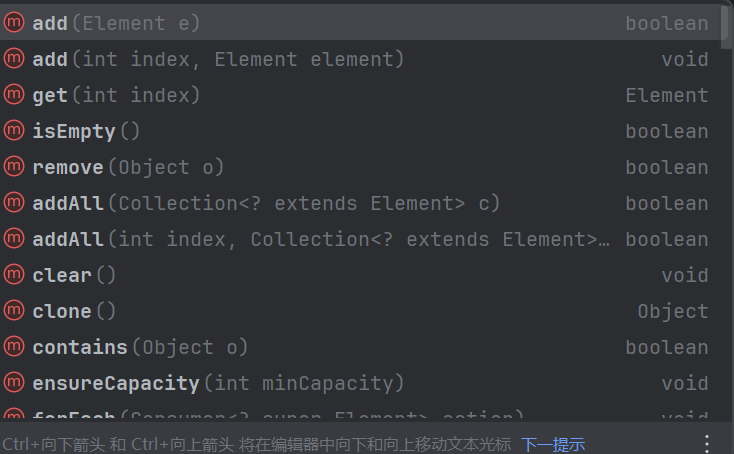Select add(int index, Element element) suggestion
The image size is (734, 454).
(x=218, y=59)
